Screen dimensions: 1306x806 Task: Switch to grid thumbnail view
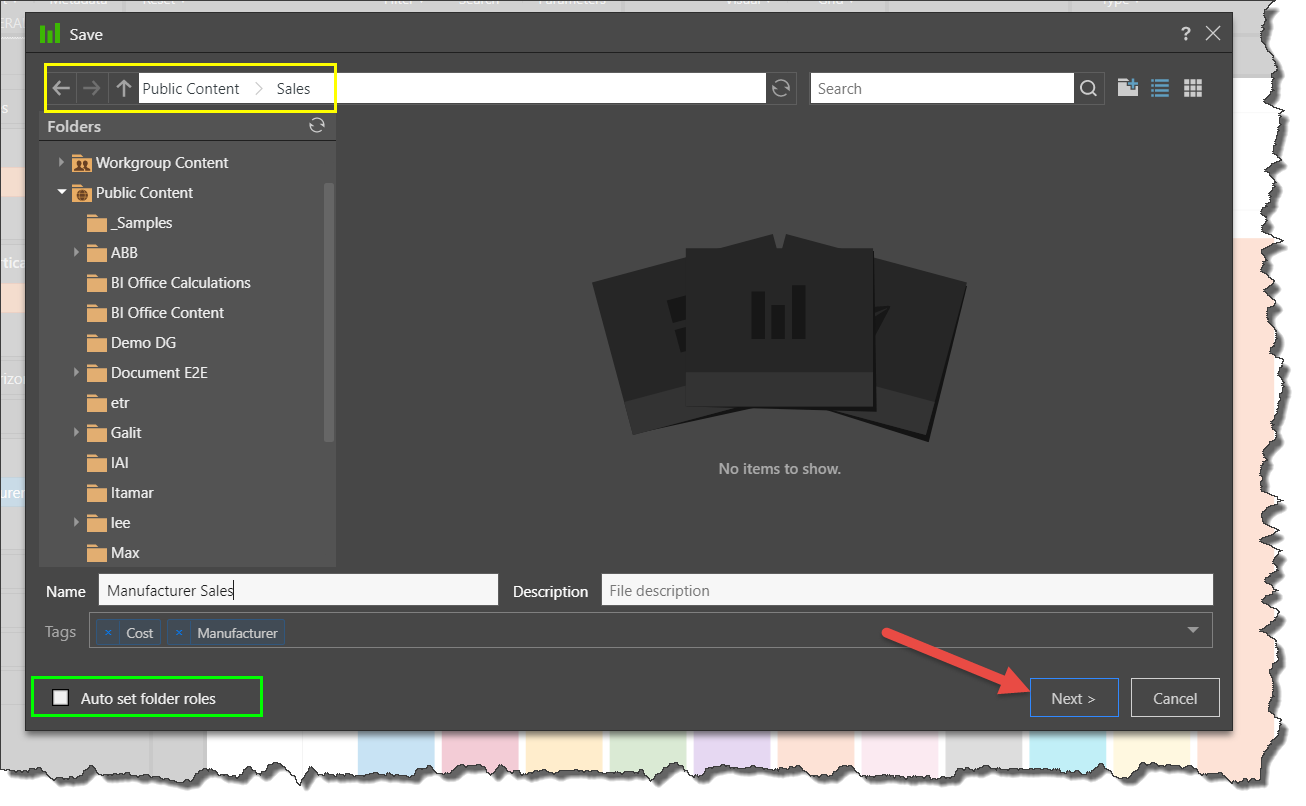(1192, 88)
